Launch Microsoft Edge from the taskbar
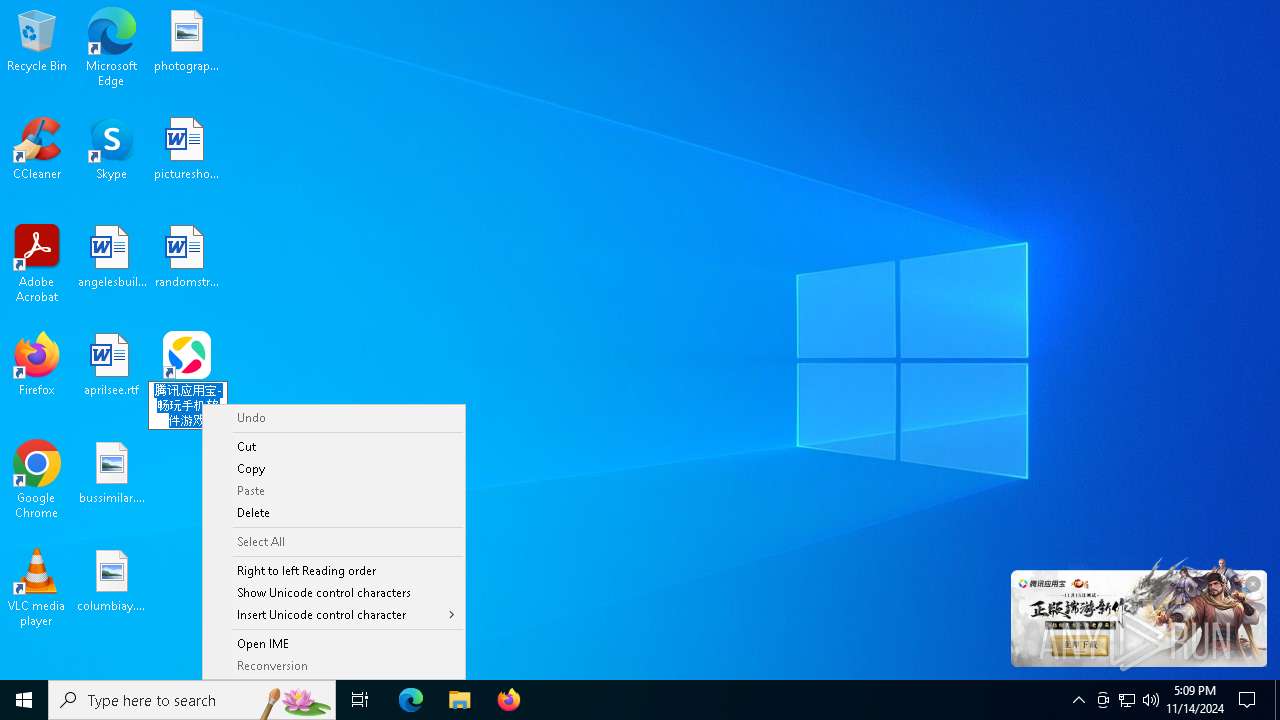The image size is (1280, 720). [411, 700]
